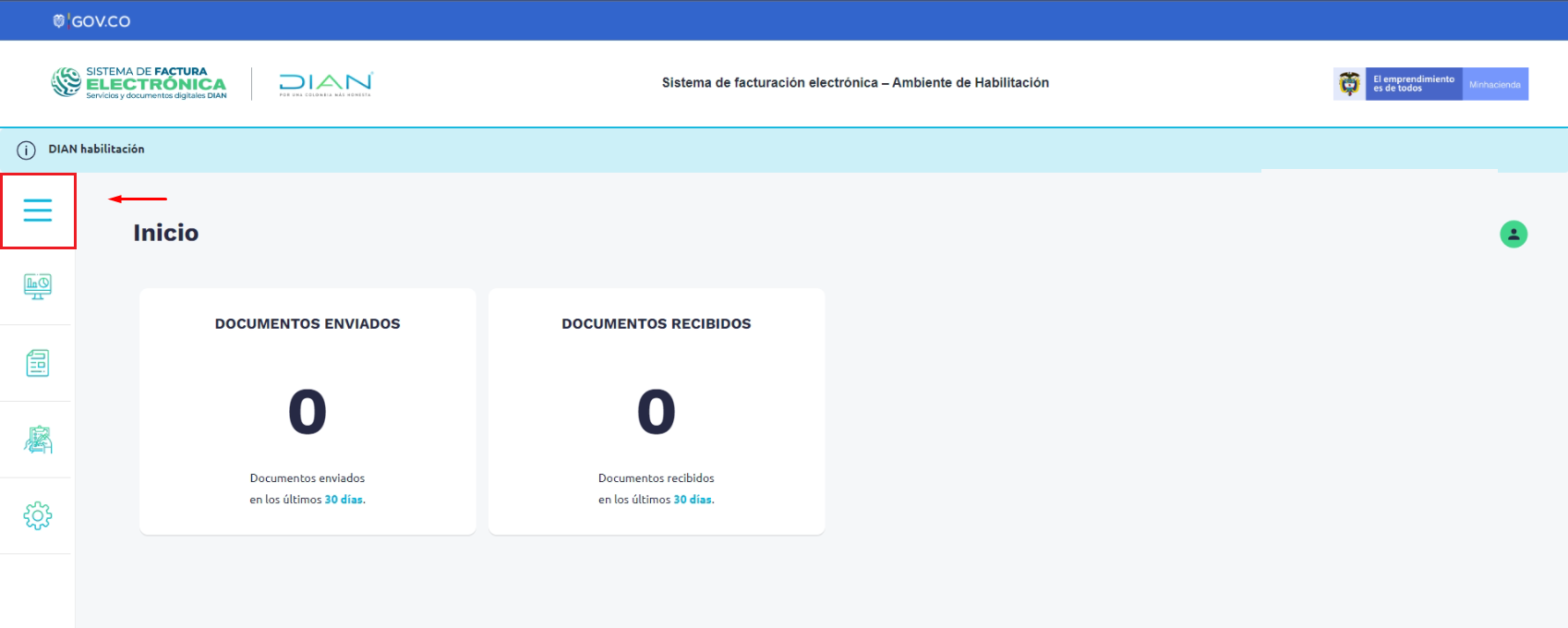Image resolution: width=1568 pixels, height=628 pixels.
Task: Click the Colombian coat of arms emblem
Action: (x=1349, y=84)
